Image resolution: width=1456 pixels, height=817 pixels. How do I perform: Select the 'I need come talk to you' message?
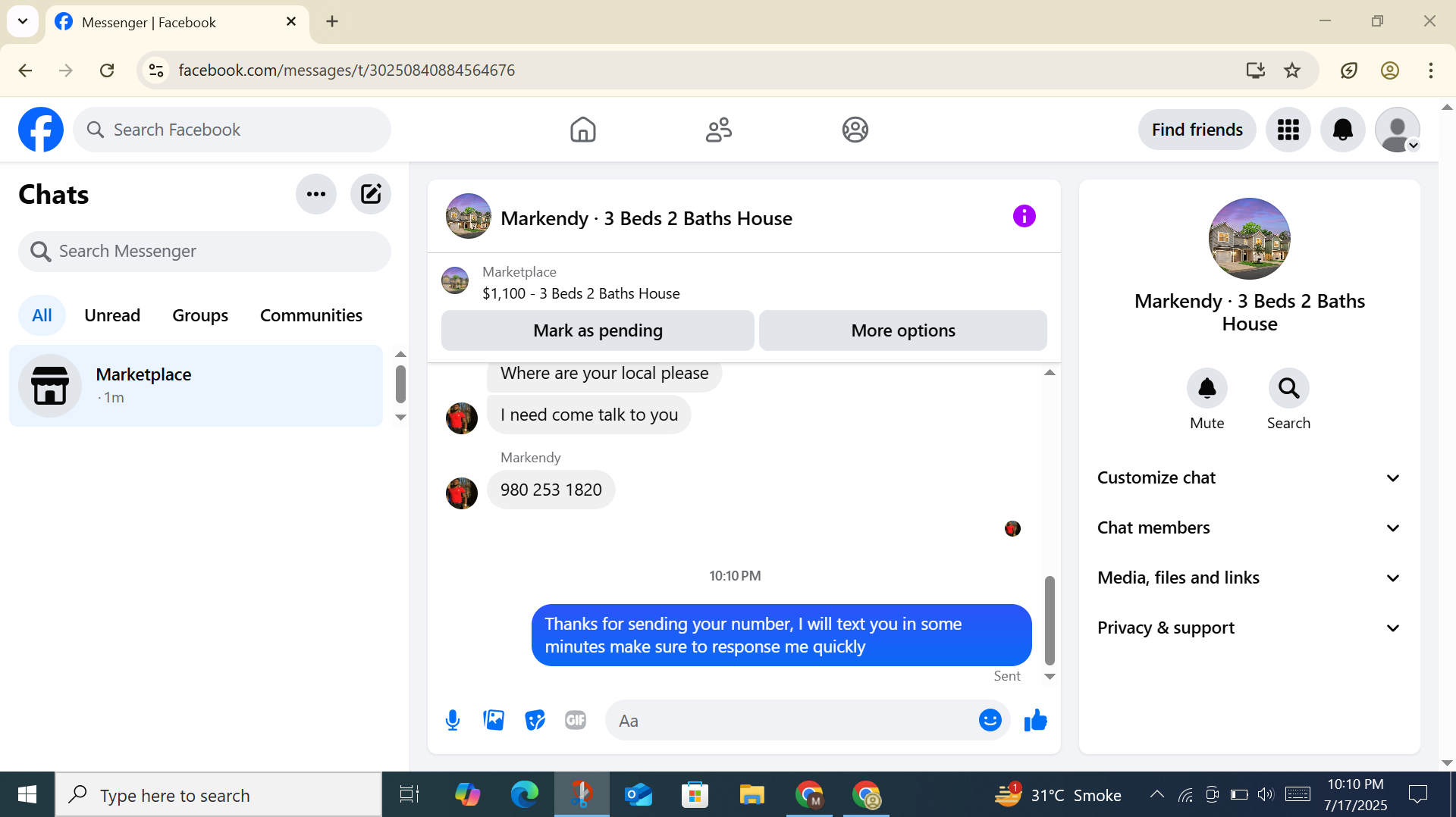click(x=588, y=415)
